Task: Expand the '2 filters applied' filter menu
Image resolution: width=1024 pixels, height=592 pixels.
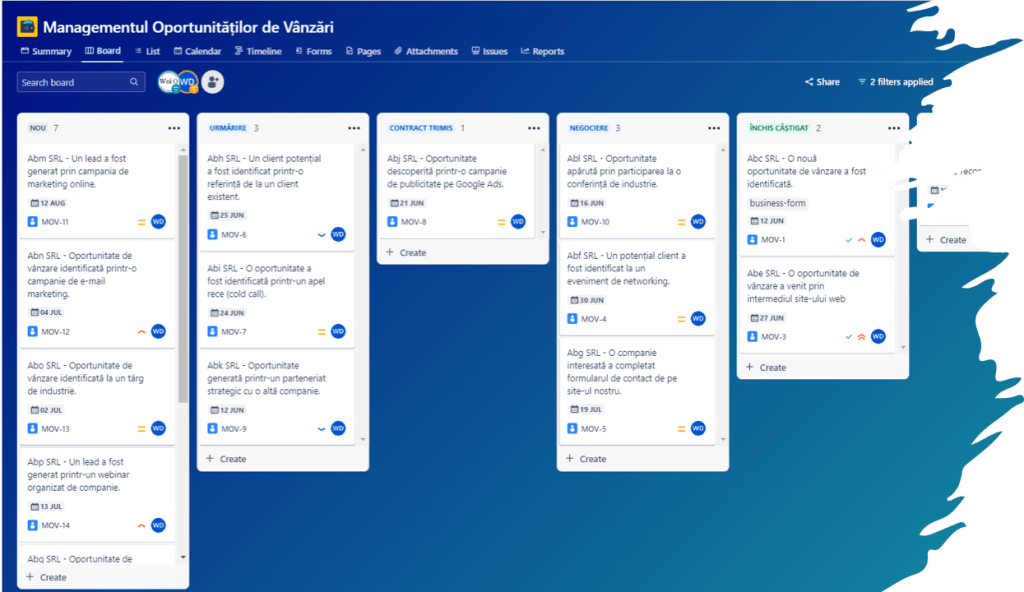Action: (x=895, y=82)
